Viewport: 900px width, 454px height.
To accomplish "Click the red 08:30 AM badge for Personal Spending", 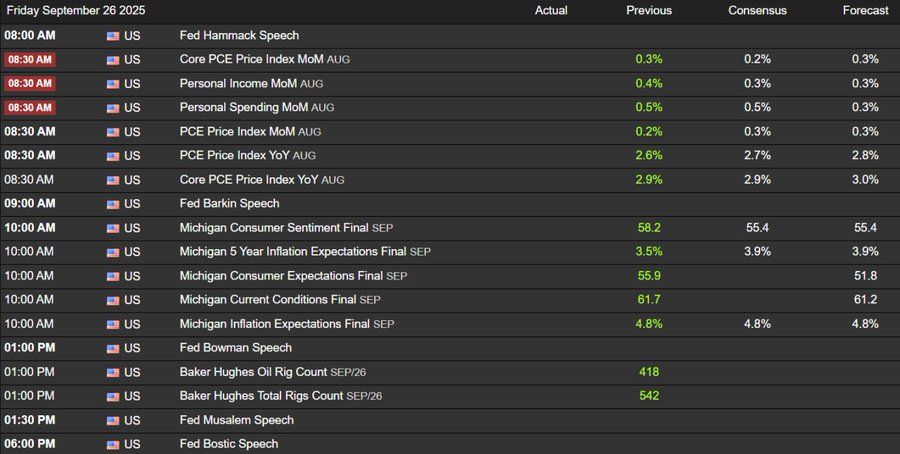I will (30, 107).
